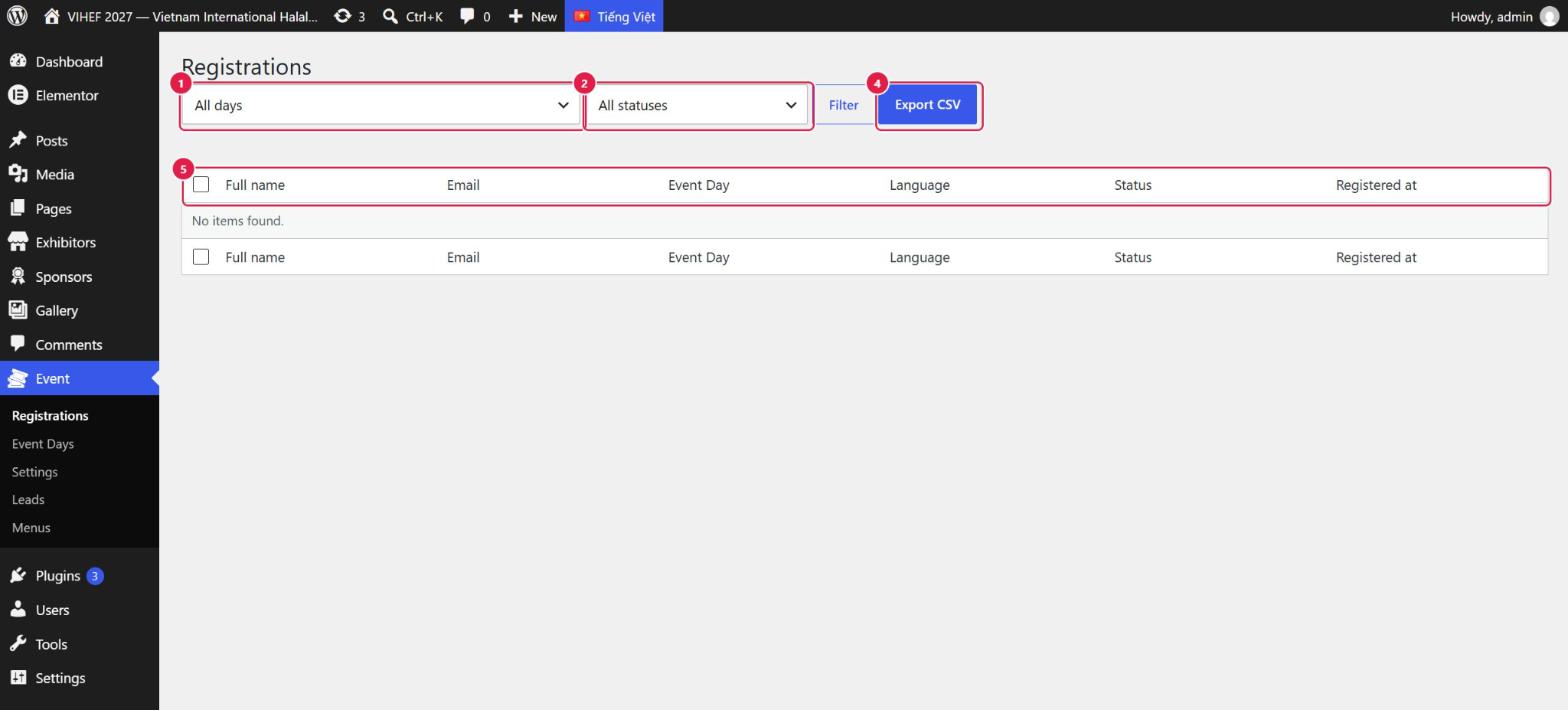Click the WordPress logo icon
This screenshot has height=710, width=1568.
click(17, 16)
